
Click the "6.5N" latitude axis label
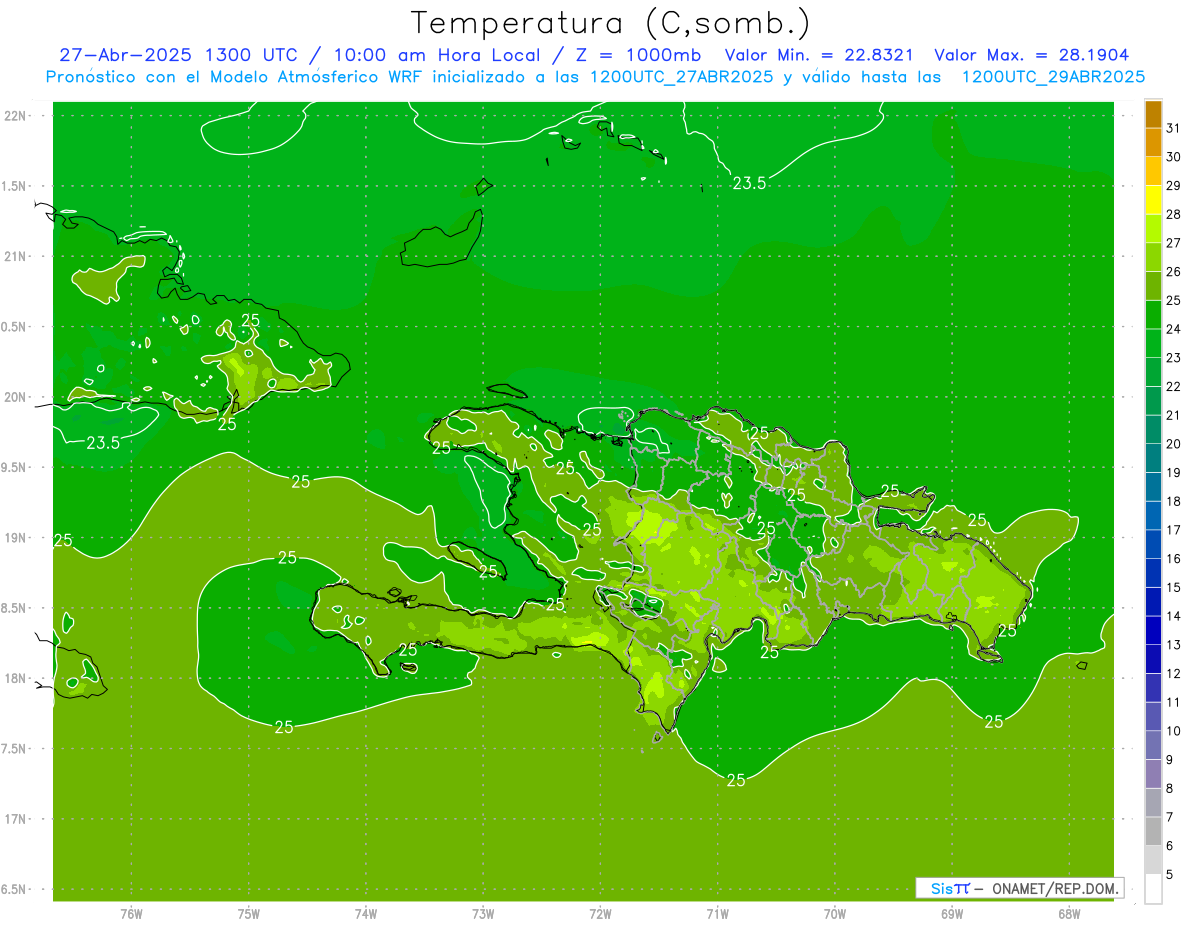[13, 889]
